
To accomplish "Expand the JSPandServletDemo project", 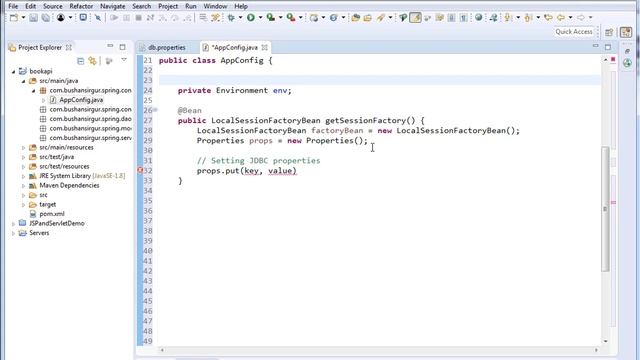I will click(x=13, y=223).
